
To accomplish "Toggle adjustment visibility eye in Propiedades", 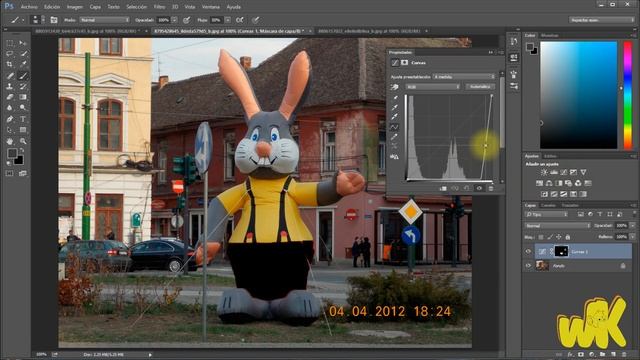I will (x=479, y=188).
